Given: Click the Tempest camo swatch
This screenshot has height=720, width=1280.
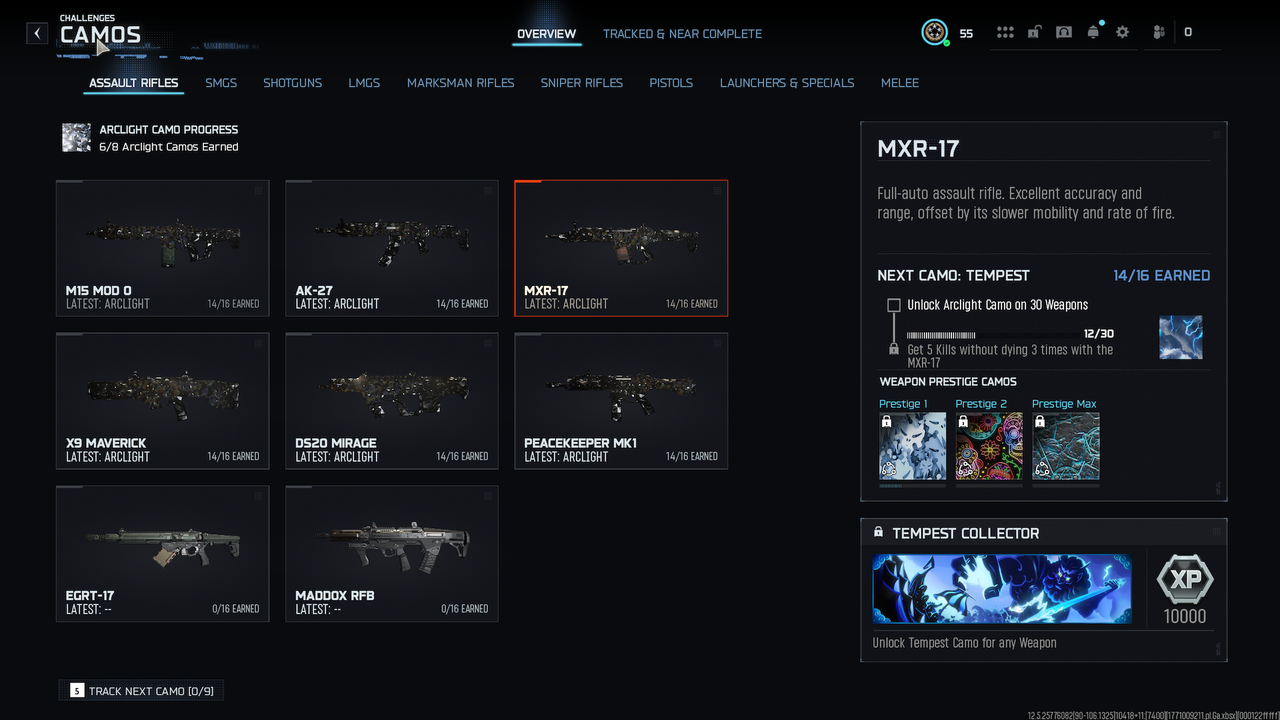Looking at the screenshot, I should [1180, 338].
